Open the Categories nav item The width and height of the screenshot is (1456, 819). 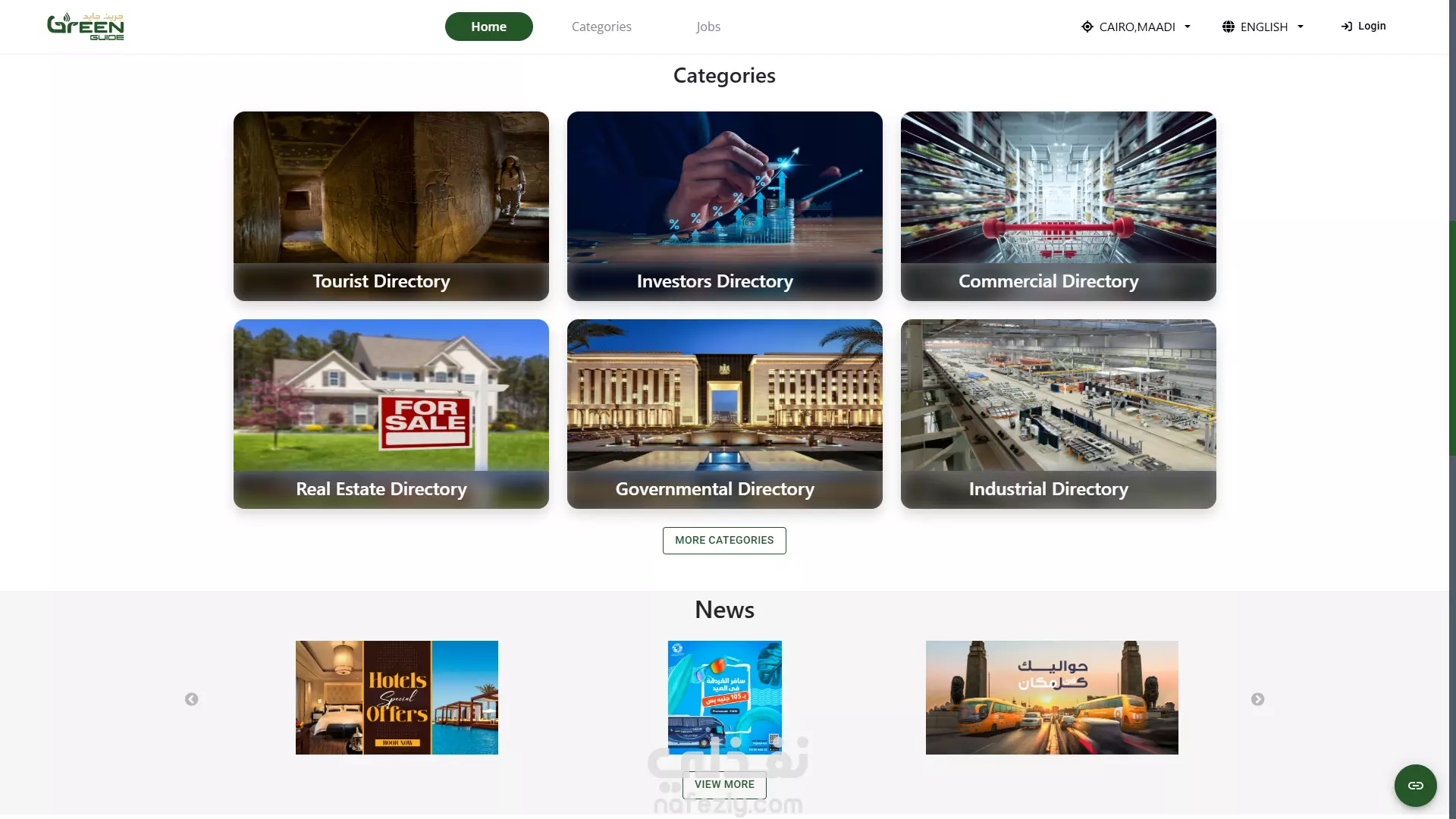pos(601,27)
